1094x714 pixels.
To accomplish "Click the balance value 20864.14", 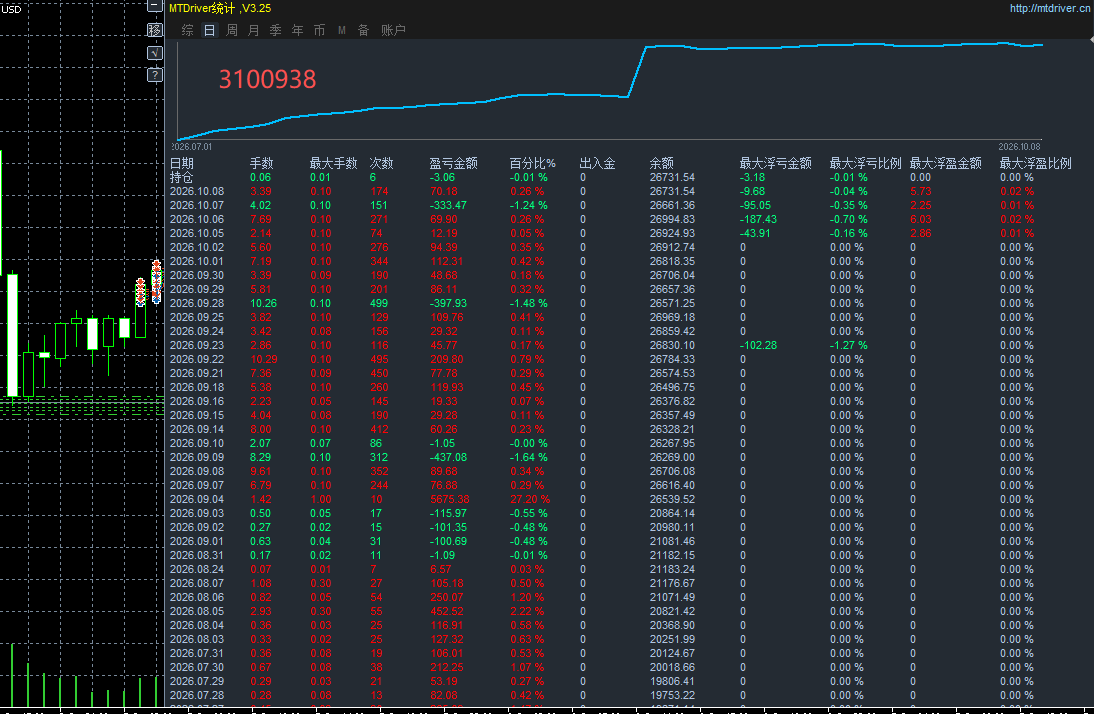I will click(x=672, y=513).
